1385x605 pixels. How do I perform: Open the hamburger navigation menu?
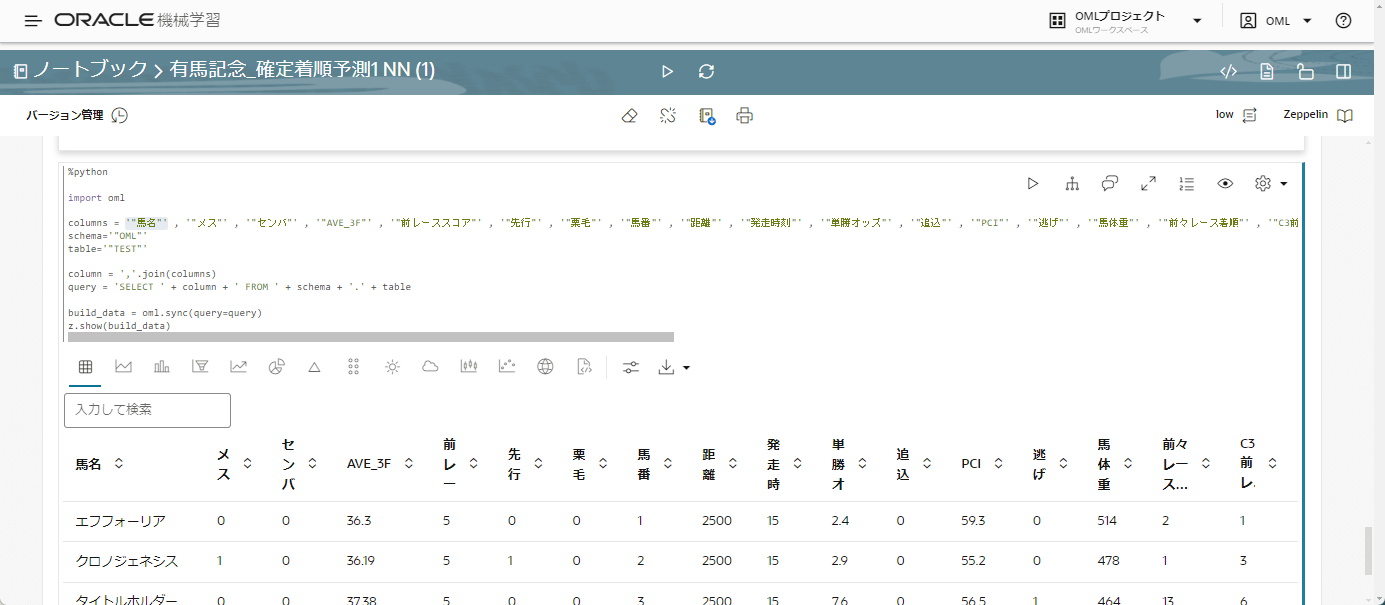[33, 20]
